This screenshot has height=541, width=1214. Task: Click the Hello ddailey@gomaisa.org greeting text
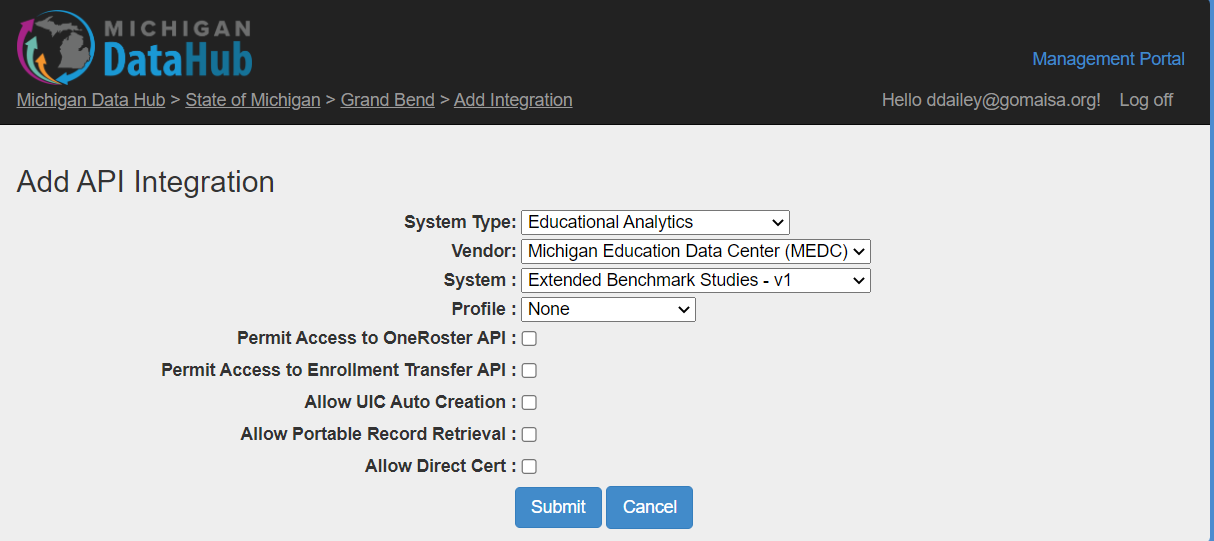point(991,100)
